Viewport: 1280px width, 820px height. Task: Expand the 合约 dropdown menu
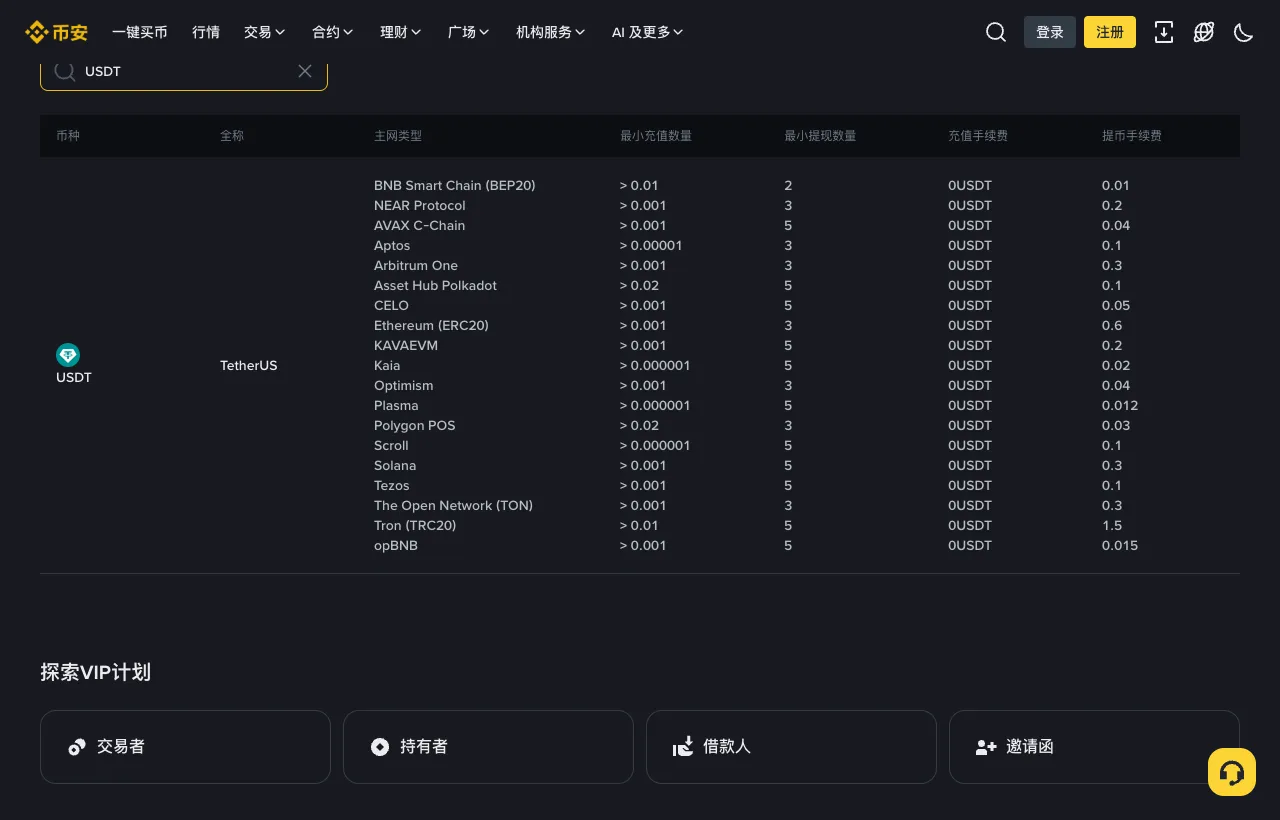point(333,32)
